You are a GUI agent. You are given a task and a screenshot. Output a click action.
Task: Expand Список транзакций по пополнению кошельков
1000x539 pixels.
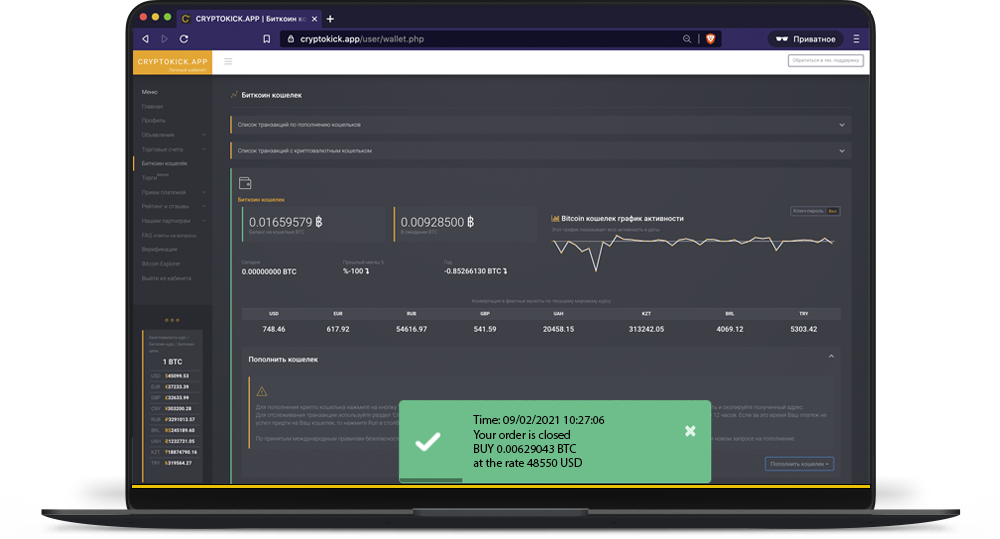(541, 125)
